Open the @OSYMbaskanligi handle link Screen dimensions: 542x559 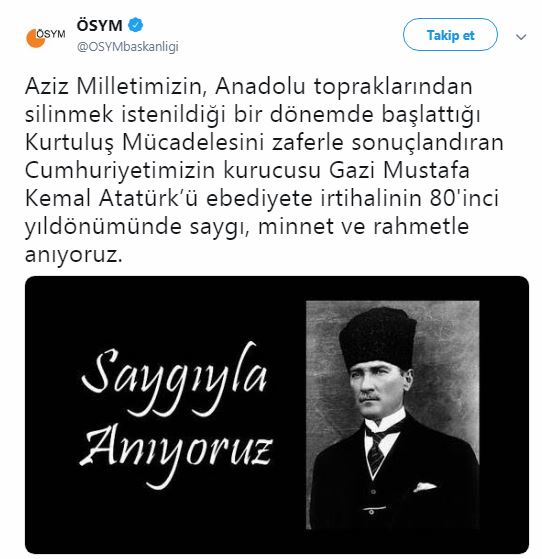pyautogui.click(x=128, y=47)
